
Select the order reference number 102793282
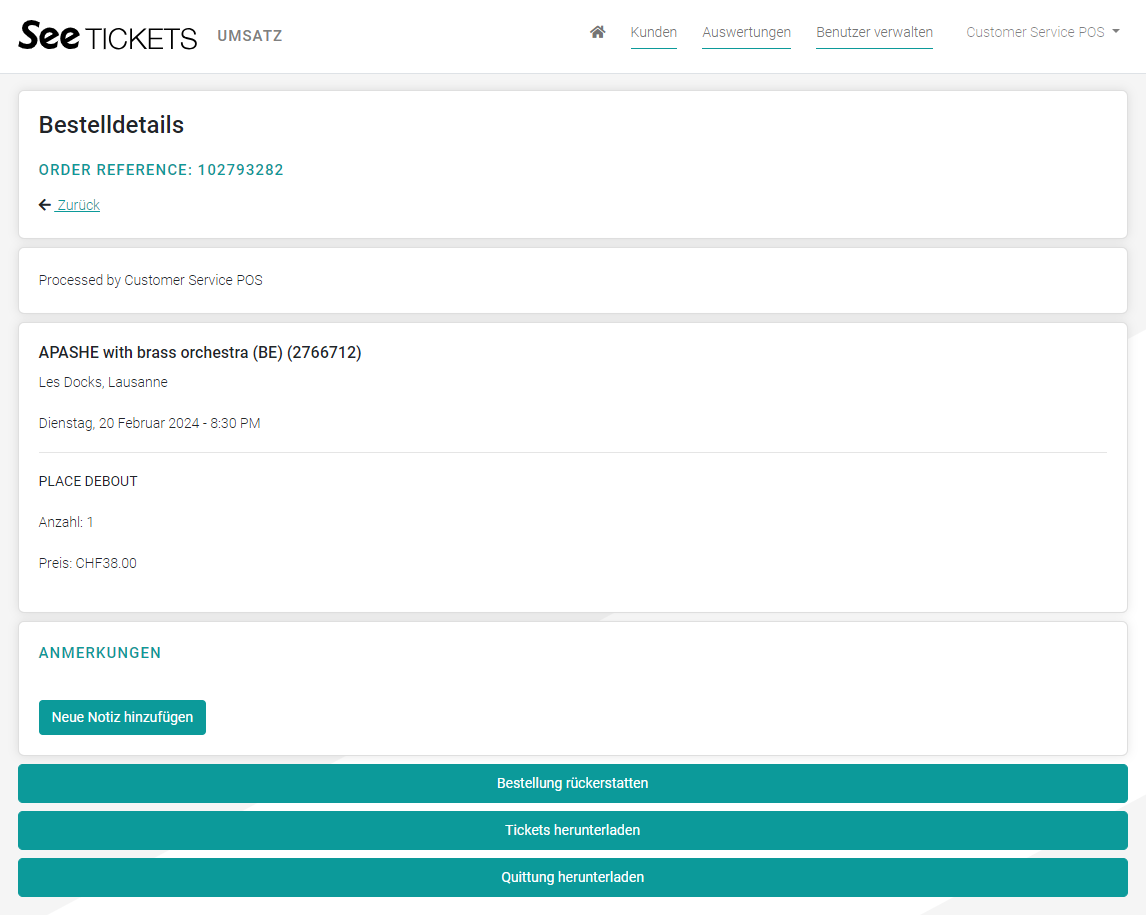point(240,170)
